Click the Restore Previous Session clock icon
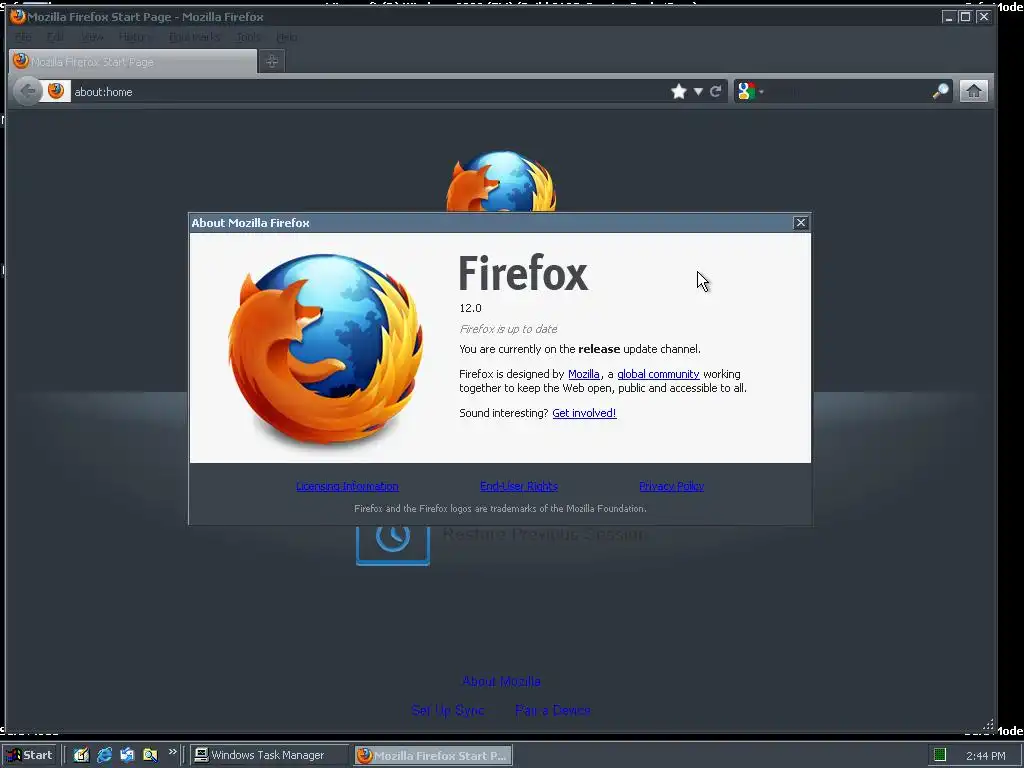 click(392, 544)
